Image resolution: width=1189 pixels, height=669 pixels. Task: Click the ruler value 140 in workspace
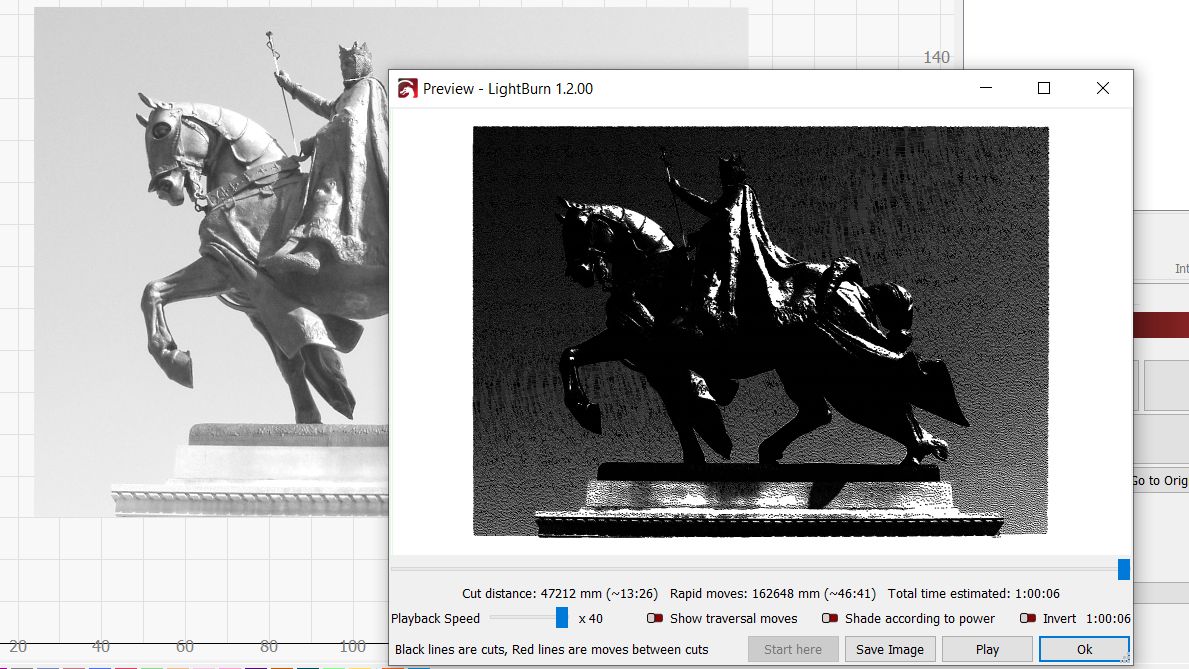click(x=936, y=57)
